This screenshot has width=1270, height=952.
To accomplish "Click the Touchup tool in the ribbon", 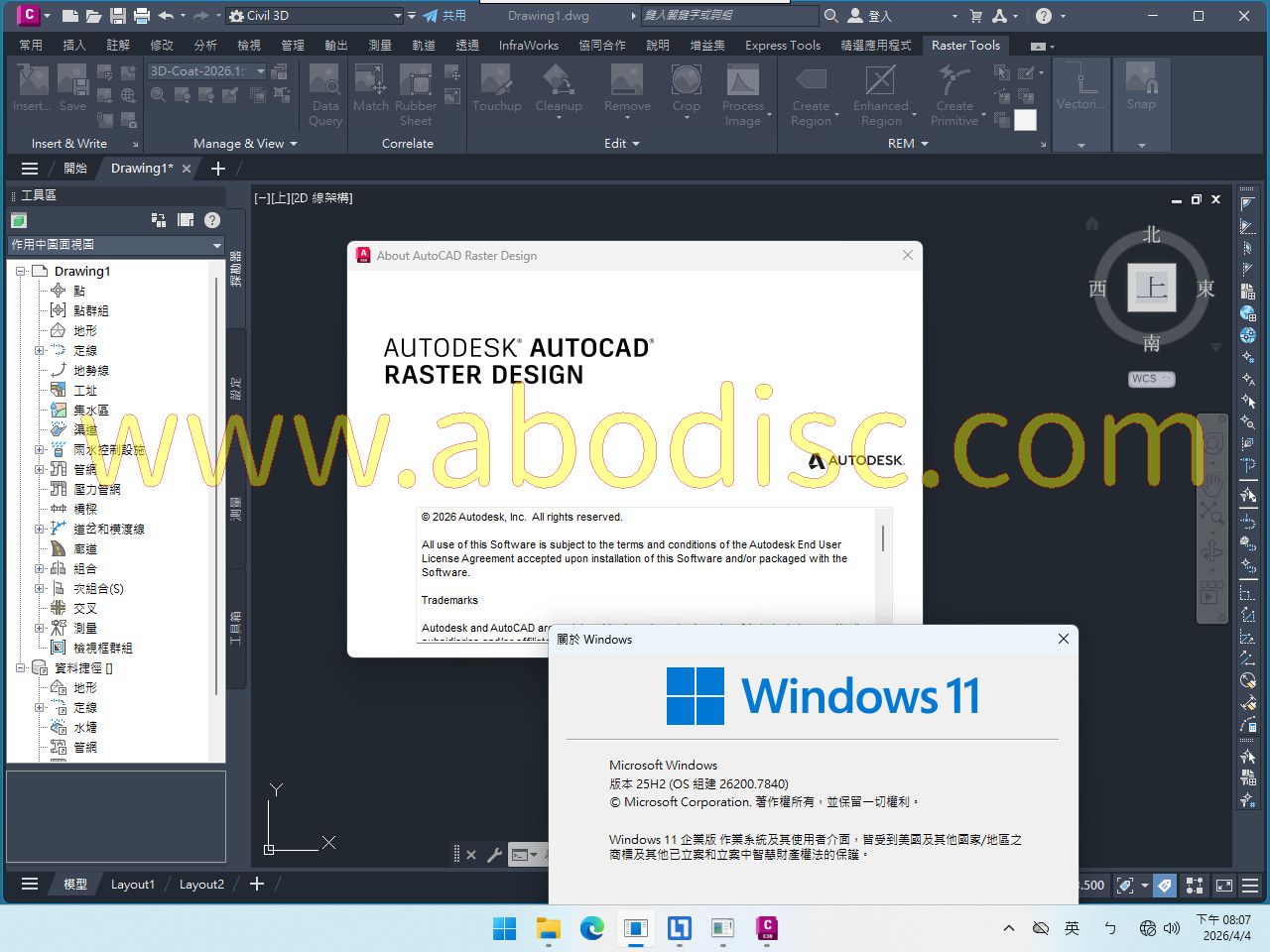I will pos(496,89).
